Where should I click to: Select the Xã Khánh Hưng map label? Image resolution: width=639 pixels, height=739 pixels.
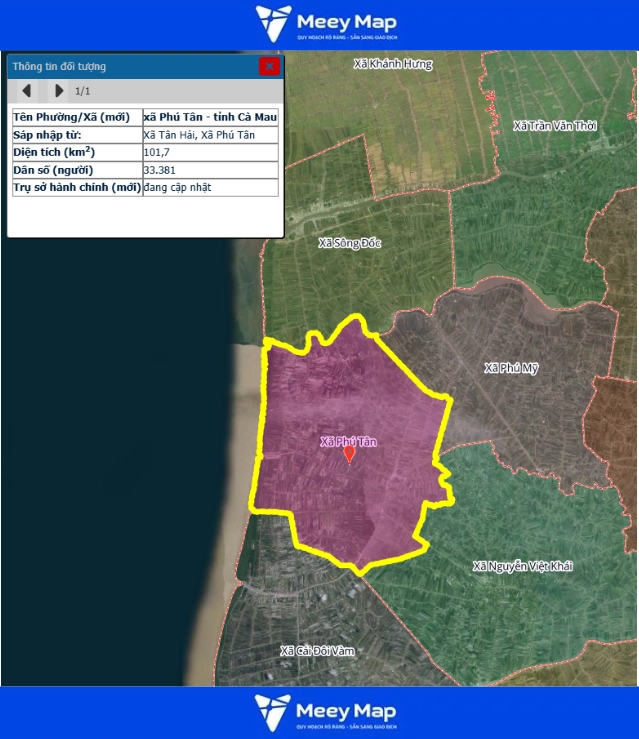click(x=393, y=64)
